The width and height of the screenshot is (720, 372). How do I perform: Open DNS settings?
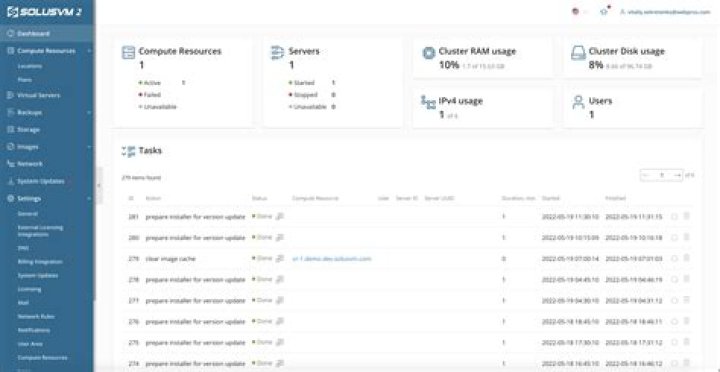[x=23, y=248]
